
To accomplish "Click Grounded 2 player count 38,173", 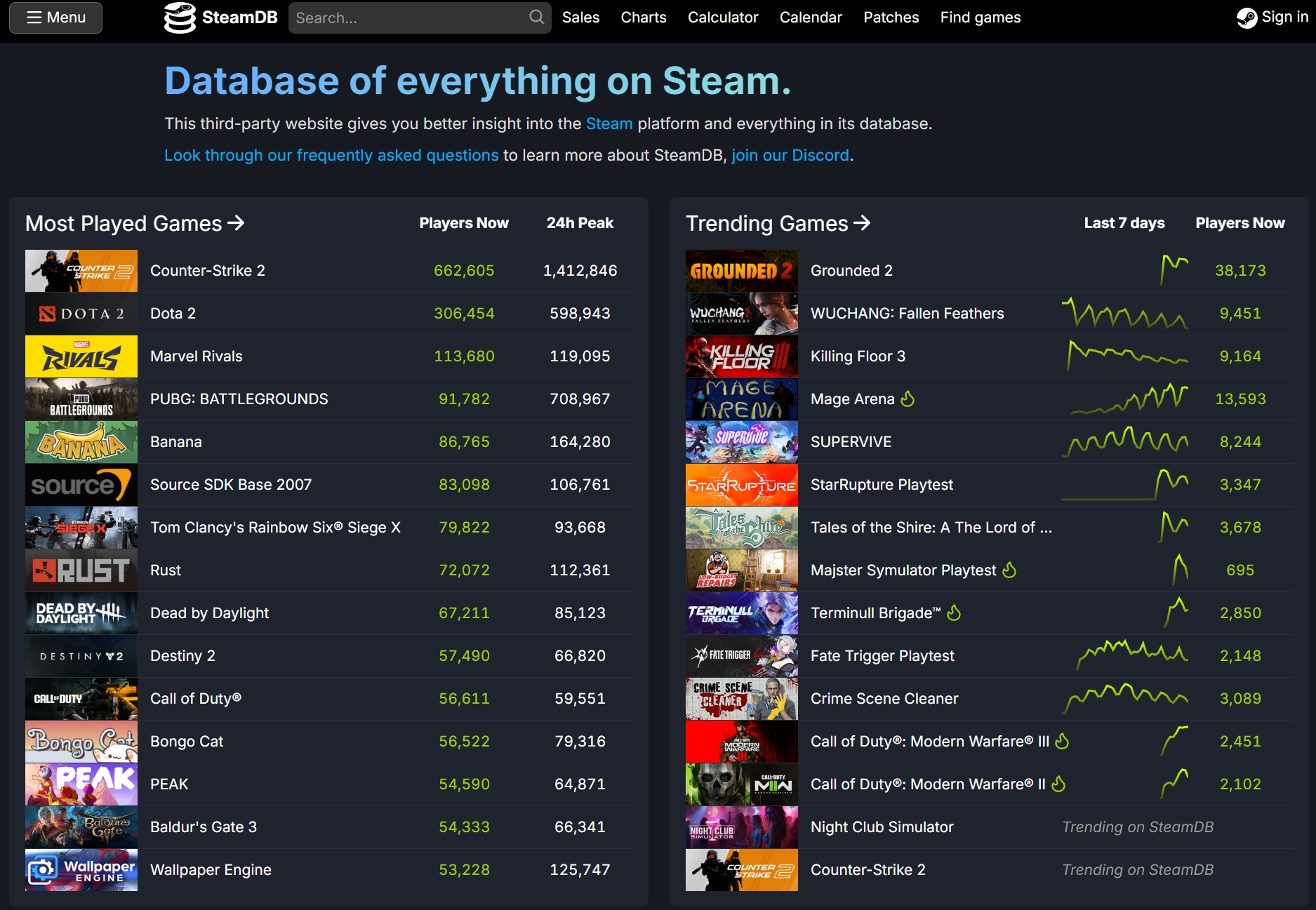I will (x=1240, y=271).
